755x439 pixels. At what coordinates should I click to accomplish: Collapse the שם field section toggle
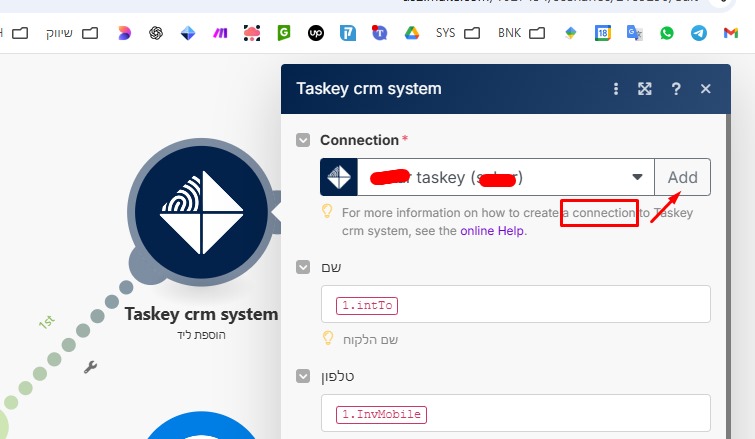coord(303,267)
